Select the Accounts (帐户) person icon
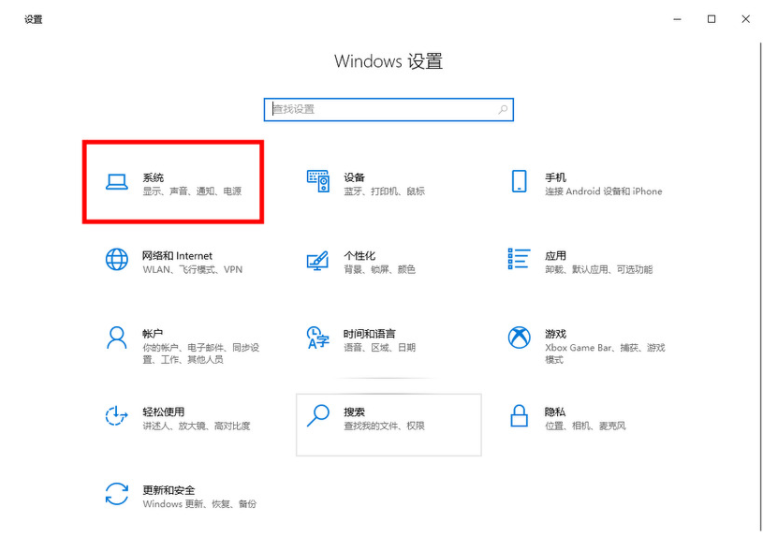The width and height of the screenshot is (764, 534). click(x=117, y=337)
